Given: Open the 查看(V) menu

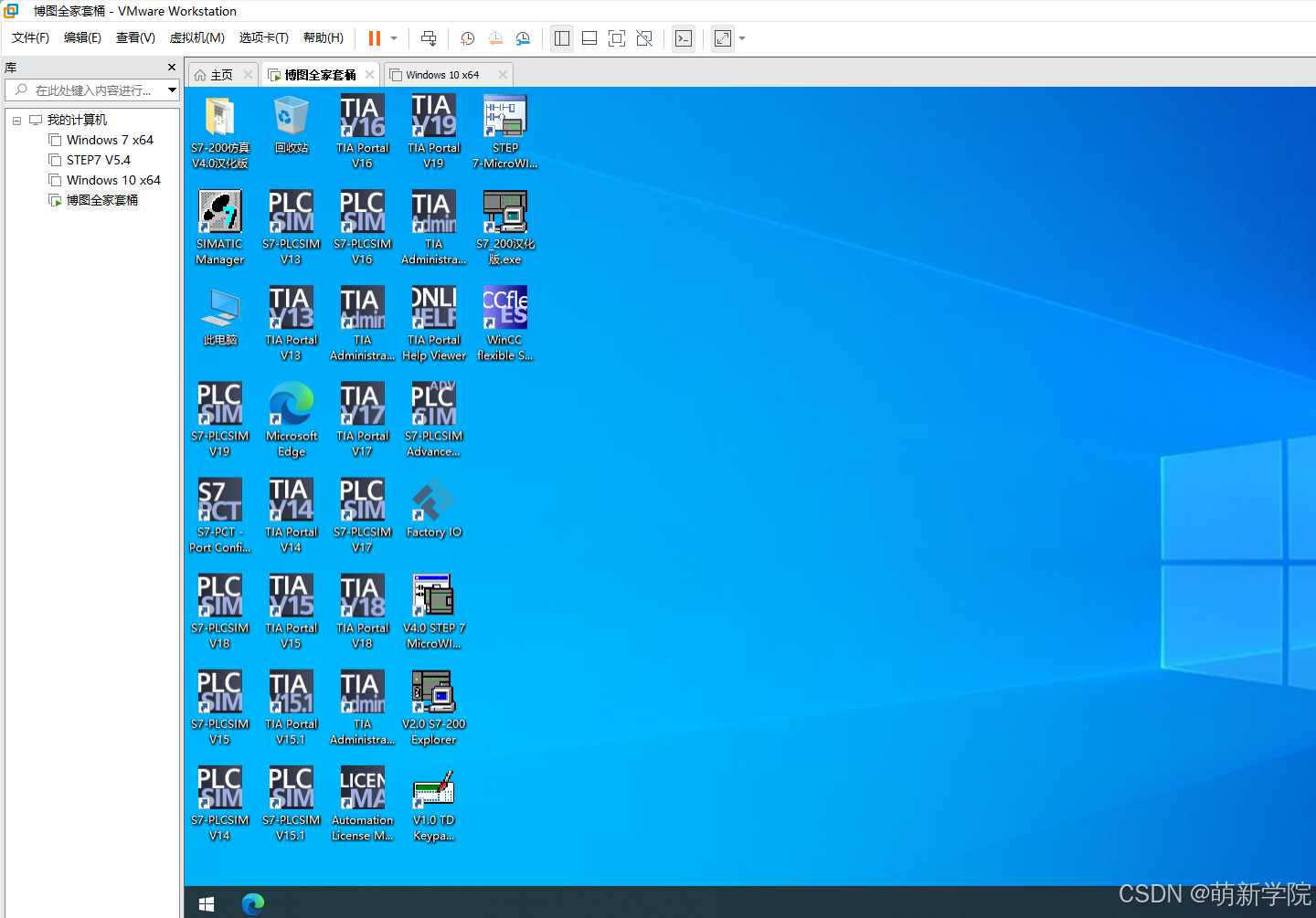Looking at the screenshot, I should (135, 37).
